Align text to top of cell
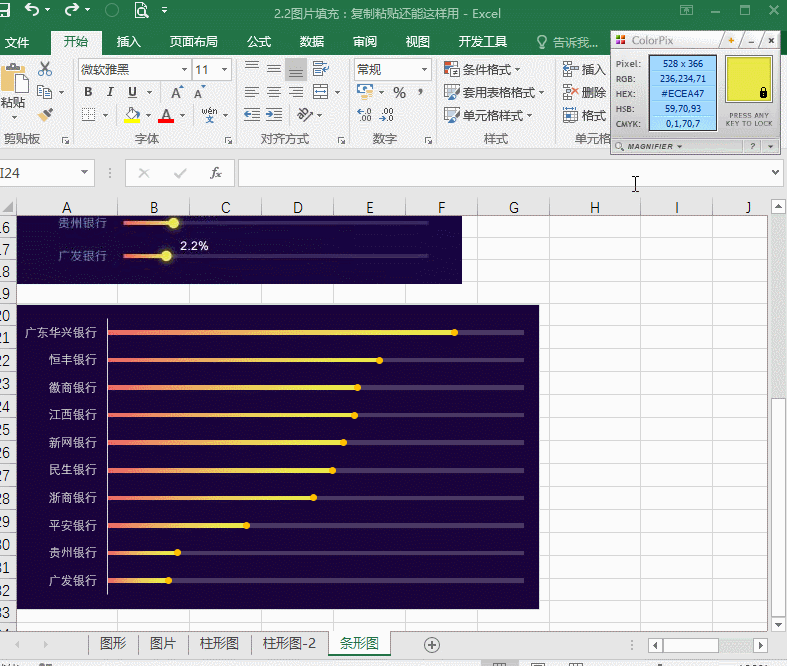This screenshot has width=787, height=666. pyautogui.click(x=252, y=68)
